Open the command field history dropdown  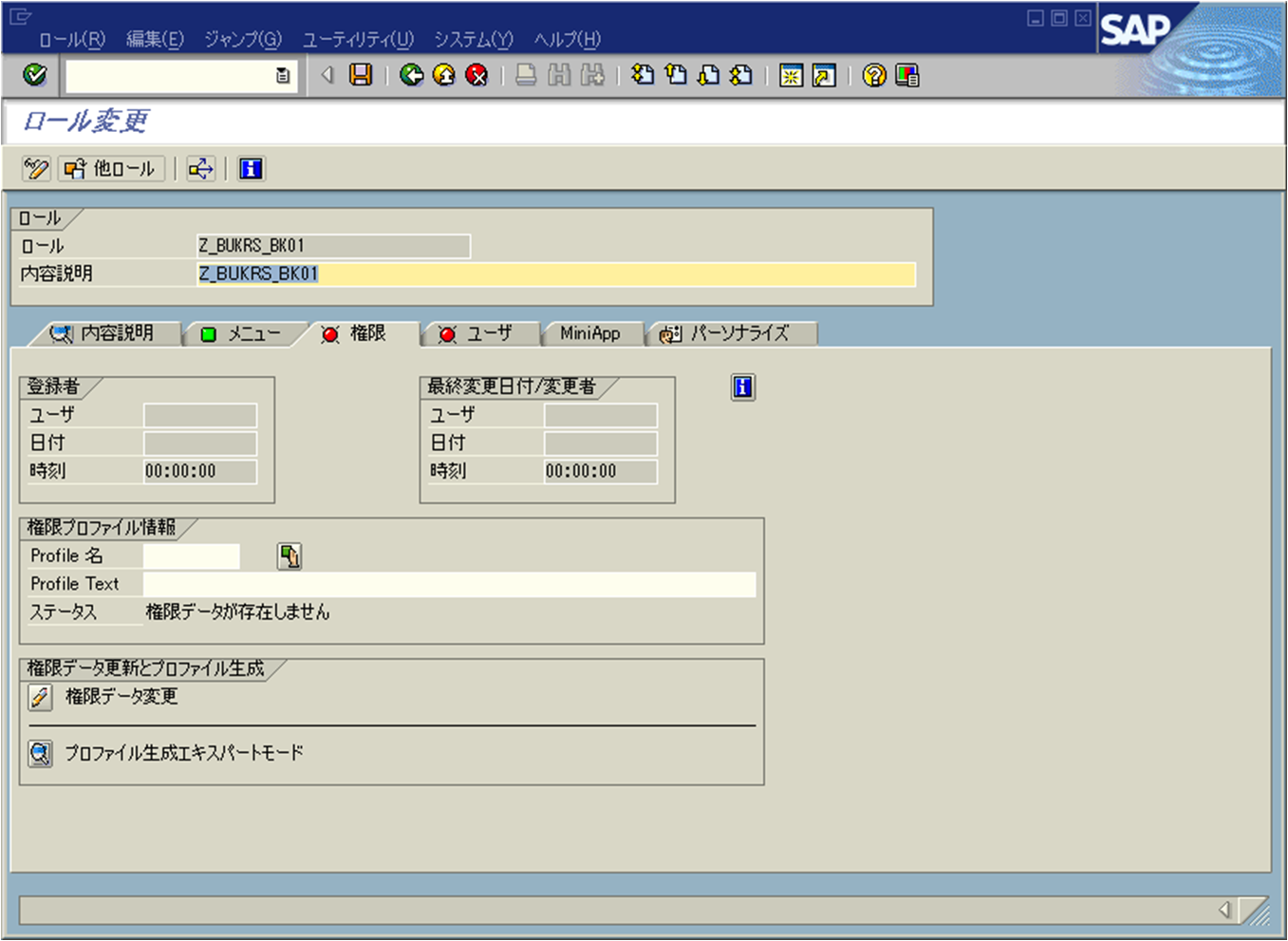point(281,76)
